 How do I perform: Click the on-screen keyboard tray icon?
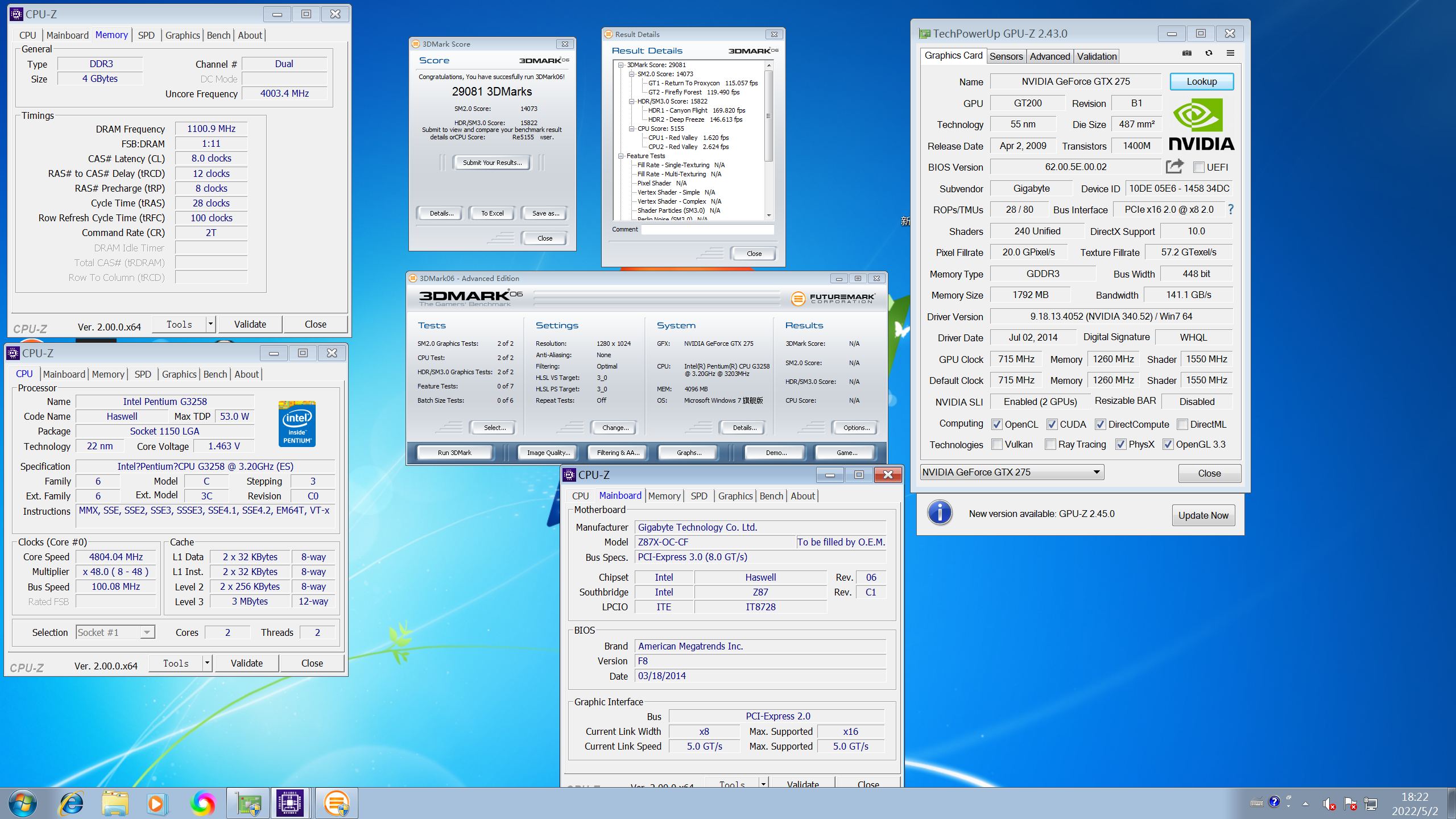pyautogui.click(x=1256, y=803)
